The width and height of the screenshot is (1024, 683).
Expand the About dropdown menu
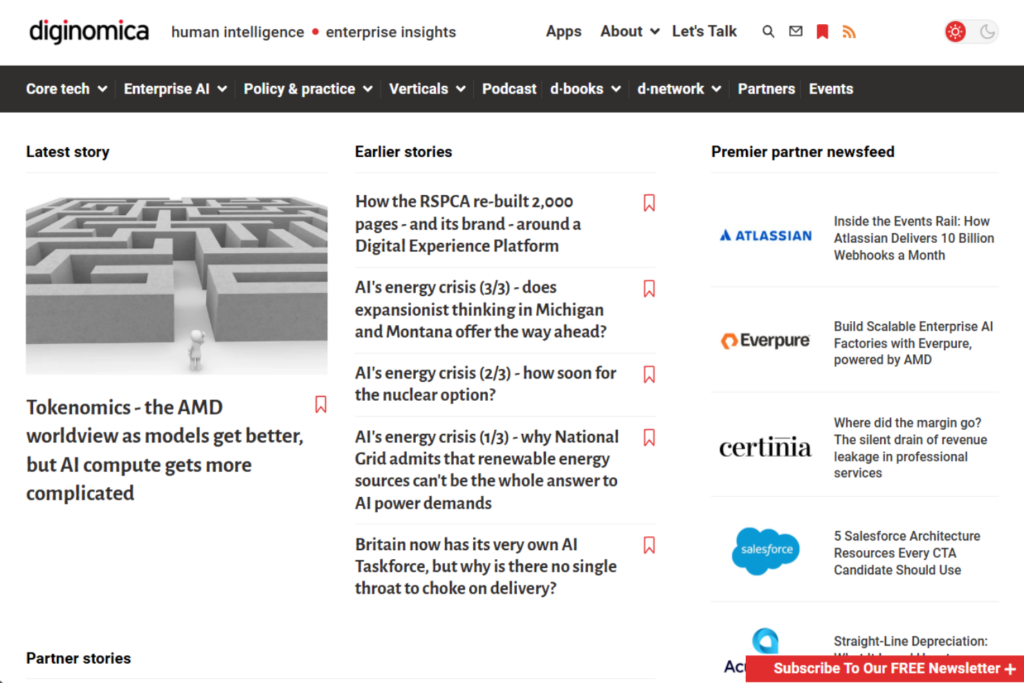click(x=630, y=31)
